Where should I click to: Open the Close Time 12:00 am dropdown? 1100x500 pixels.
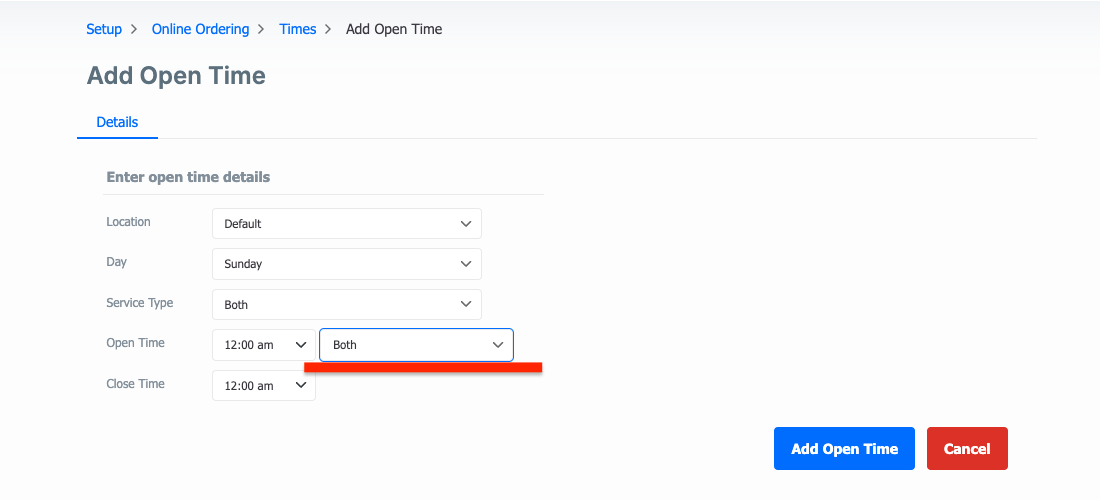click(x=264, y=386)
